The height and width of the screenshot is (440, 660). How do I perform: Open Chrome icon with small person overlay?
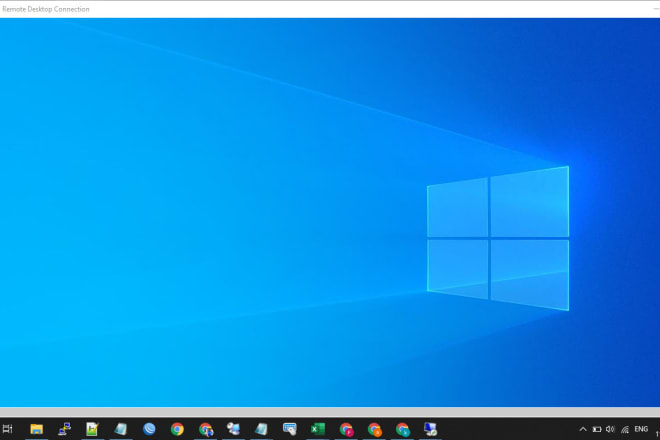(206, 429)
